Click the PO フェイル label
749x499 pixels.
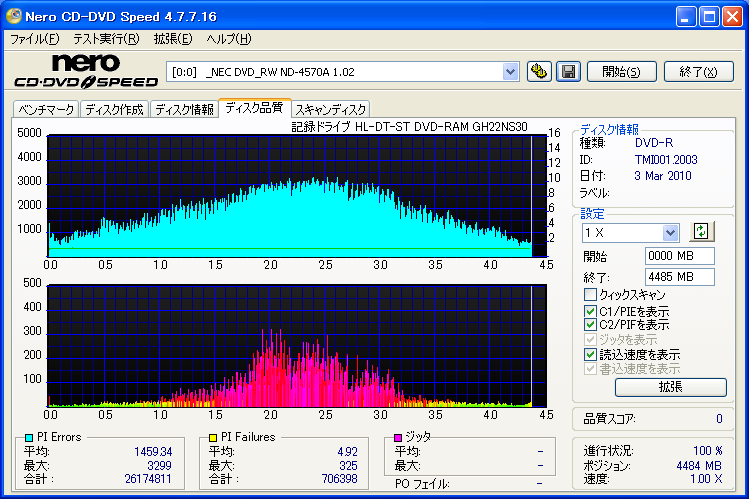tap(422, 484)
